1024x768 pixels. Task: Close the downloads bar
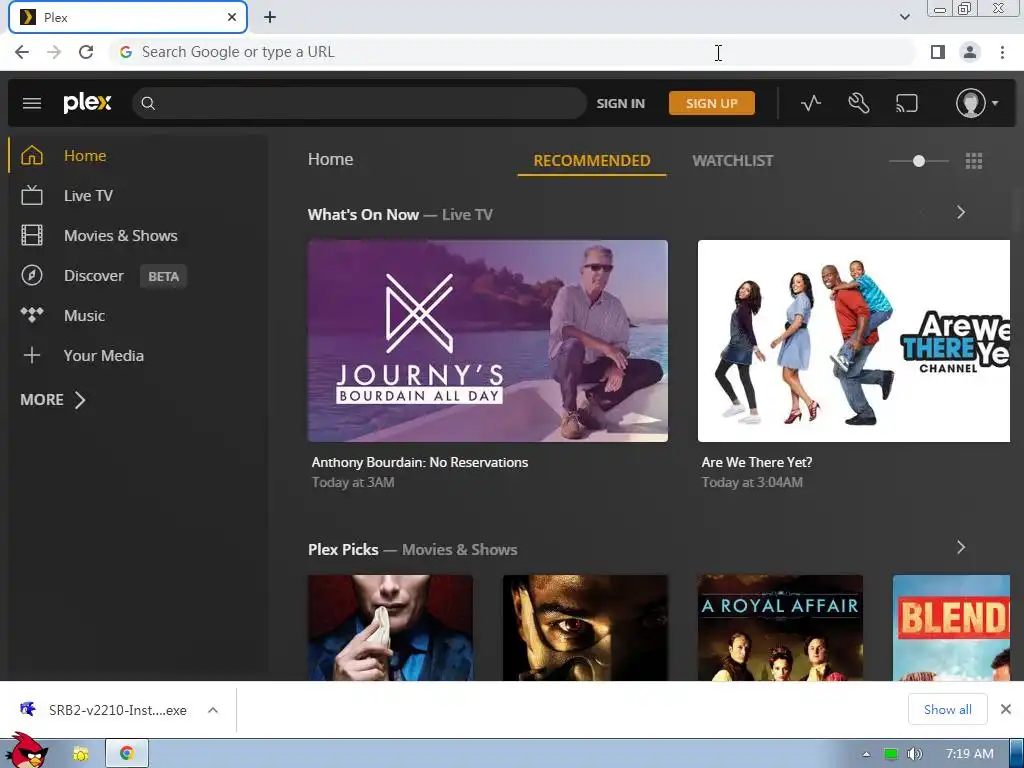pos(1006,709)
